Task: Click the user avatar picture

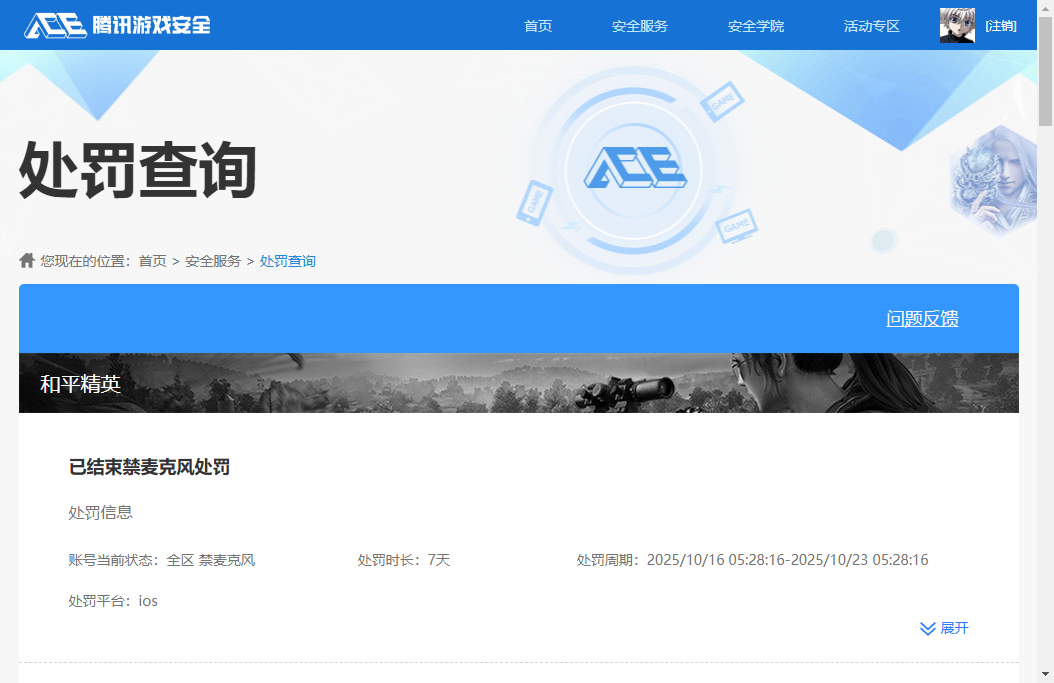Action: [957, 26]
